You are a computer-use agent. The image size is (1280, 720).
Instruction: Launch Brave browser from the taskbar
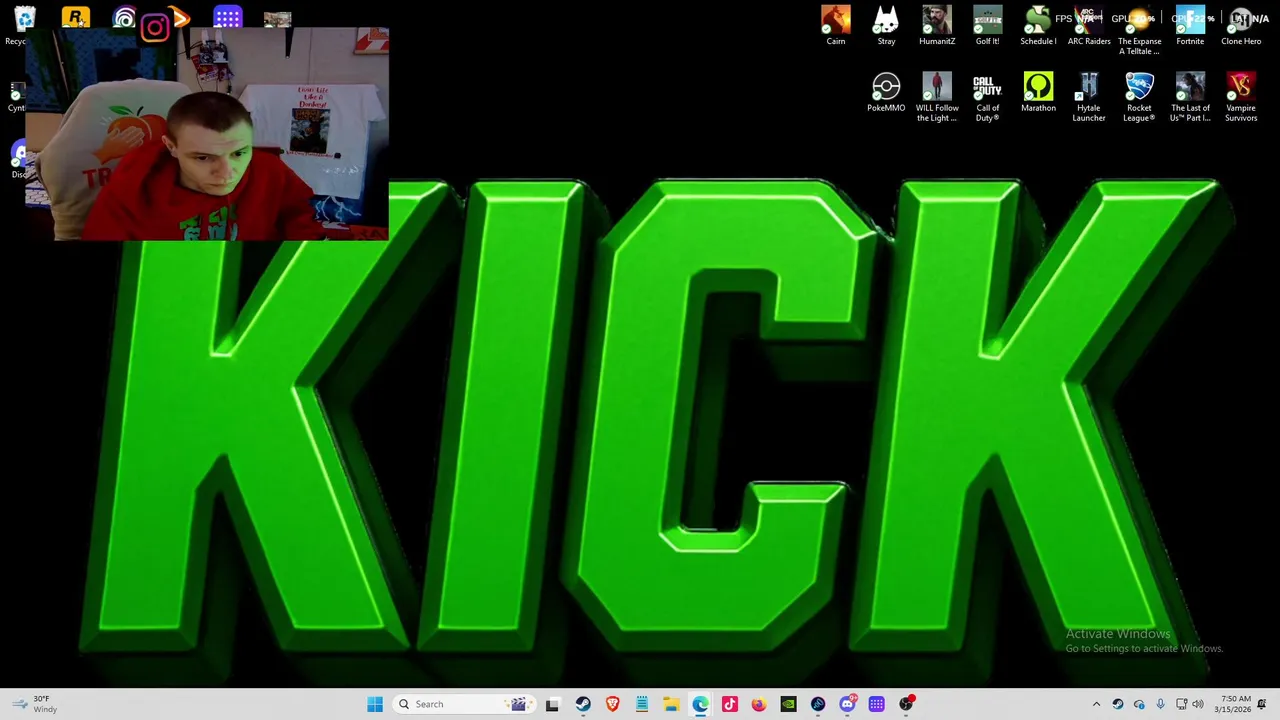(612, 704)
